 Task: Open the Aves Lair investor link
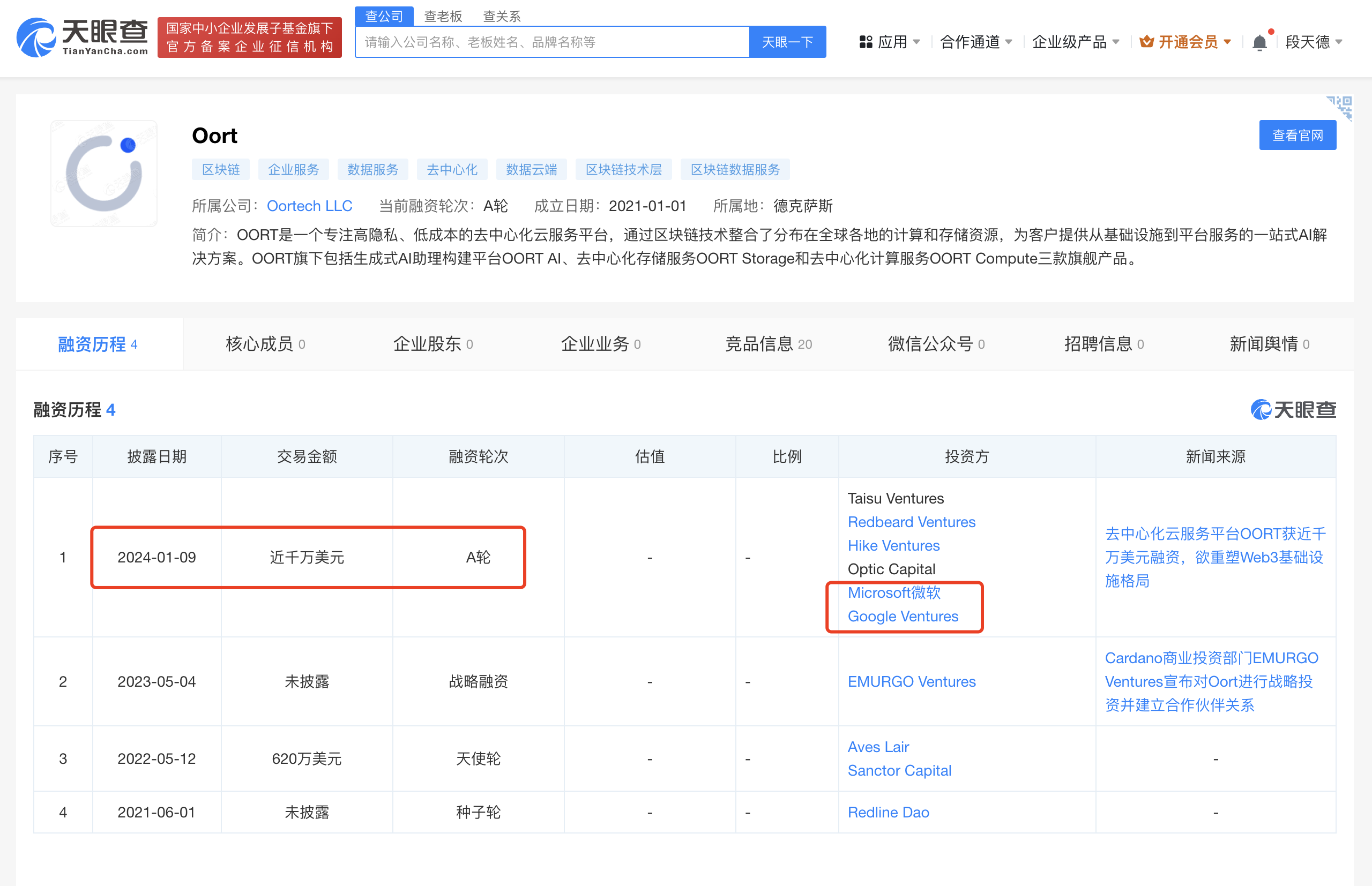pyautogui.click(x=878, y=747)
